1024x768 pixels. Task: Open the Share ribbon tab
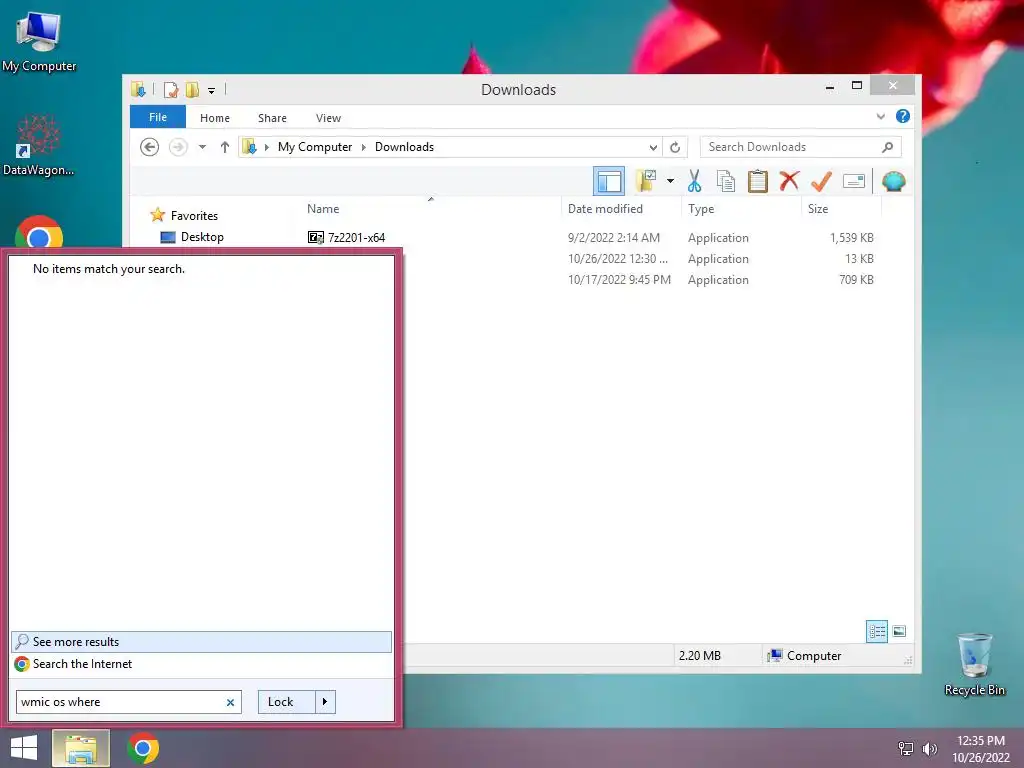(272, 118)
